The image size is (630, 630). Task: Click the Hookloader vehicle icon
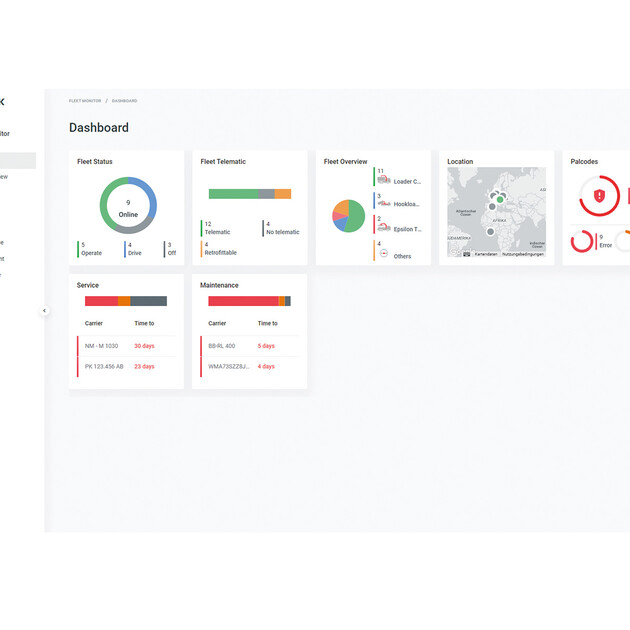tap(384, 201)
